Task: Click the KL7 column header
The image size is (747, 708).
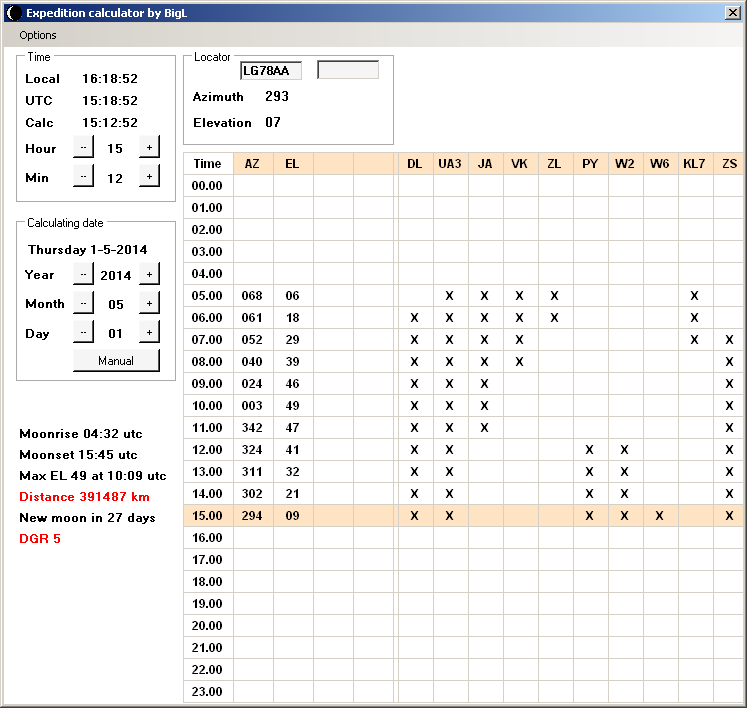Action: point(694,164)
